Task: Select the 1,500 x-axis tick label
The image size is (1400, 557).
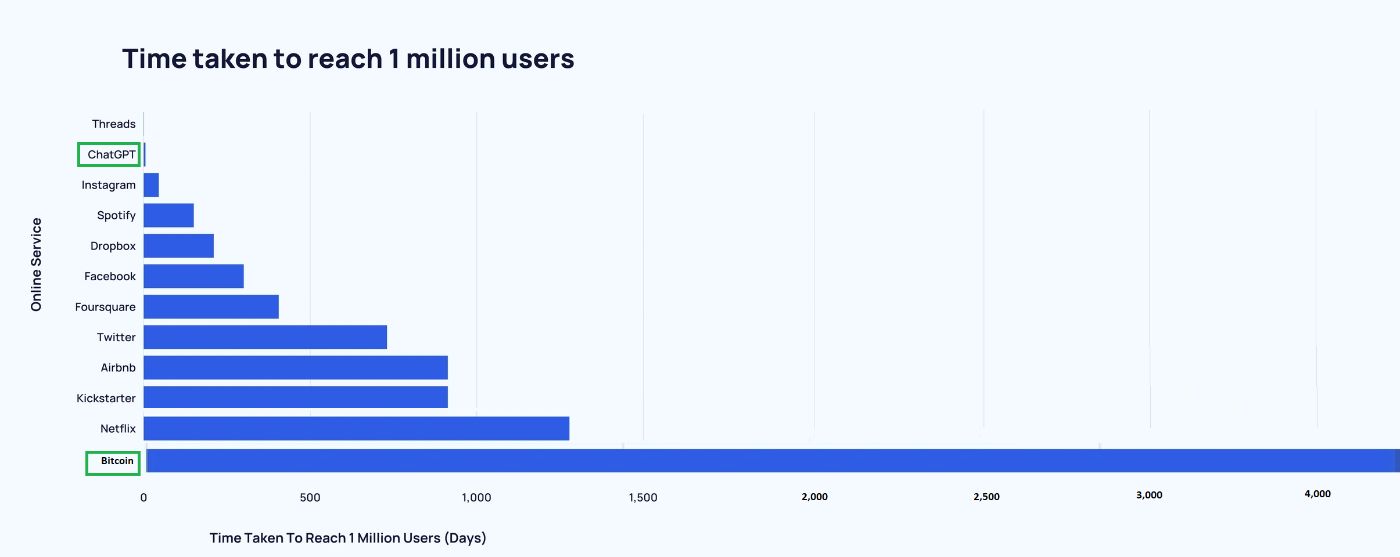Action: (x=643, y=497)
